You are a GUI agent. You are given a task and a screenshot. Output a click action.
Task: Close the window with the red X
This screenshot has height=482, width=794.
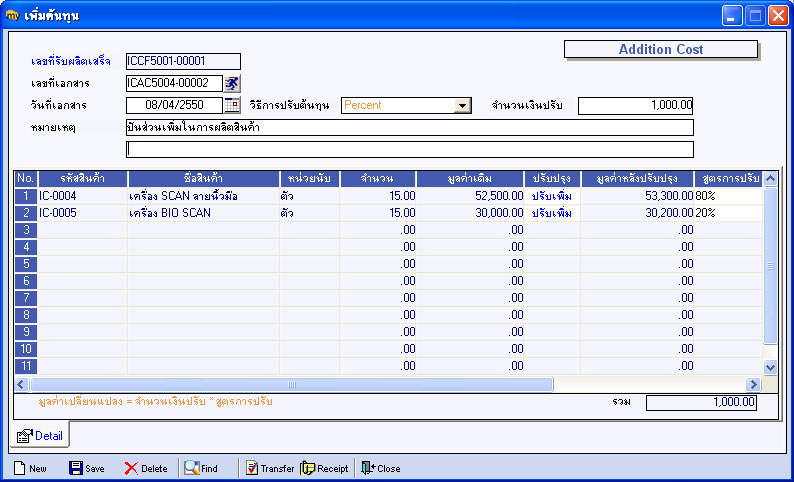point(778,16)
